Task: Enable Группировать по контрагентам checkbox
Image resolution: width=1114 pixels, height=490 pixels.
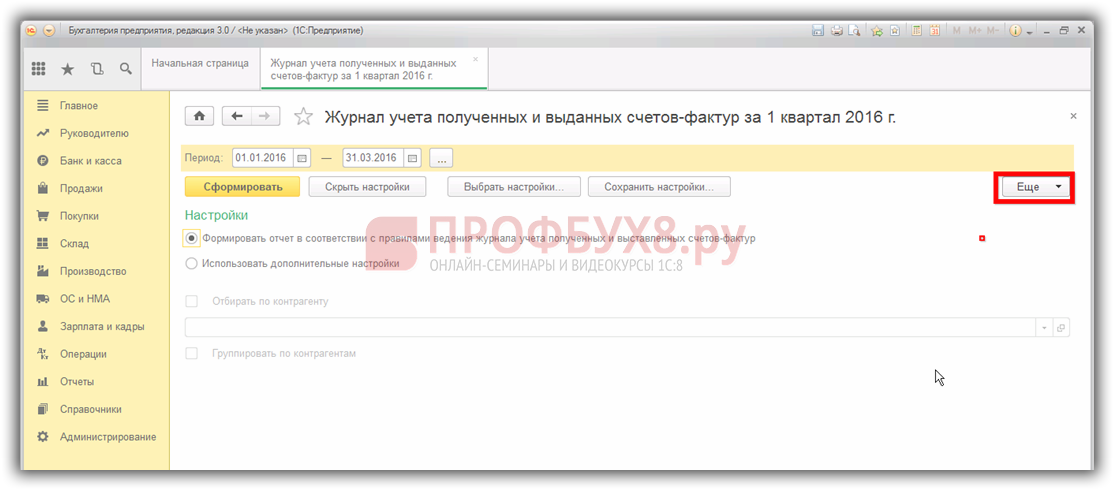Action: point(191,353)
